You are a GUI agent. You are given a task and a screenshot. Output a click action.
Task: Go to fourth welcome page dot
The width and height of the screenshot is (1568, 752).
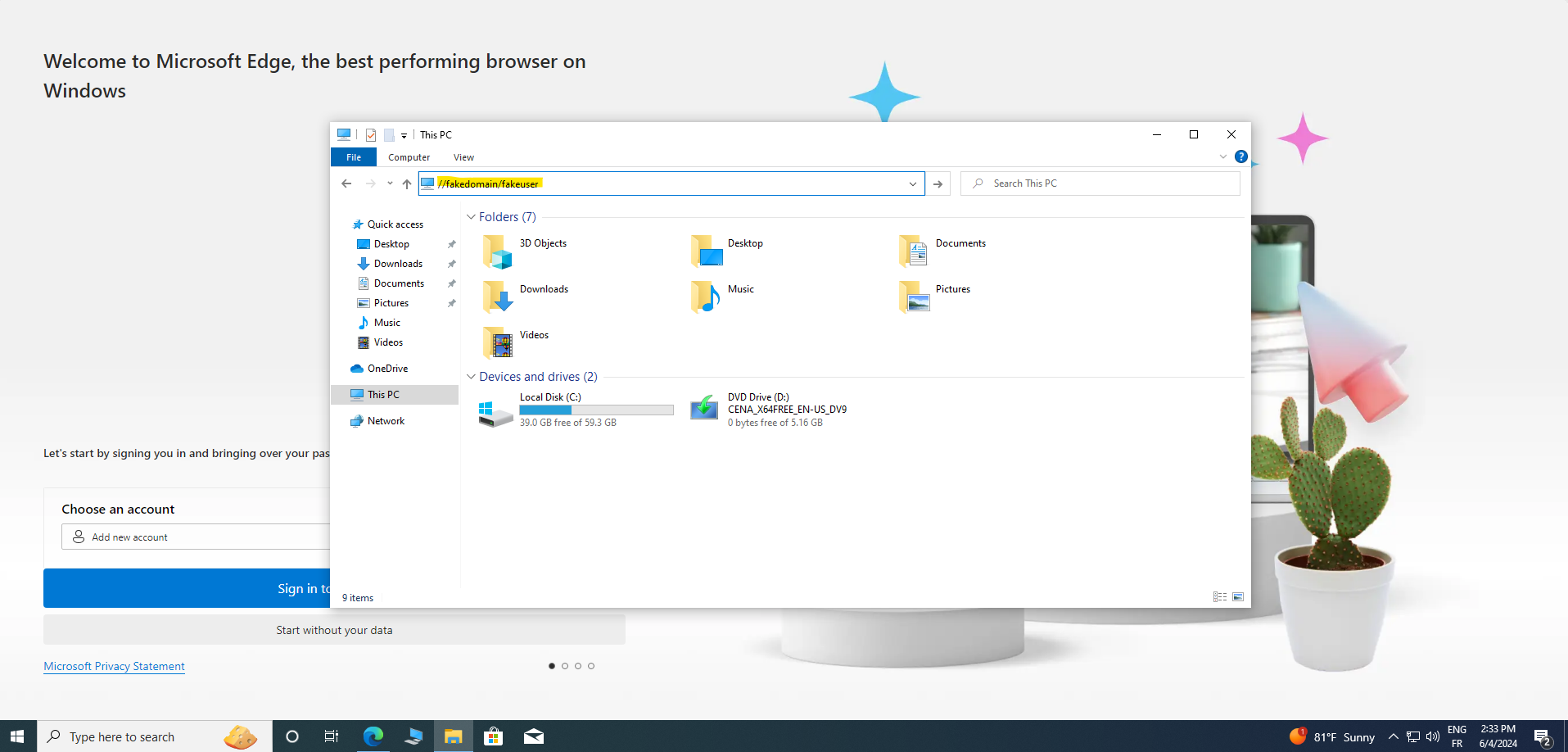[x=591, y=666]
